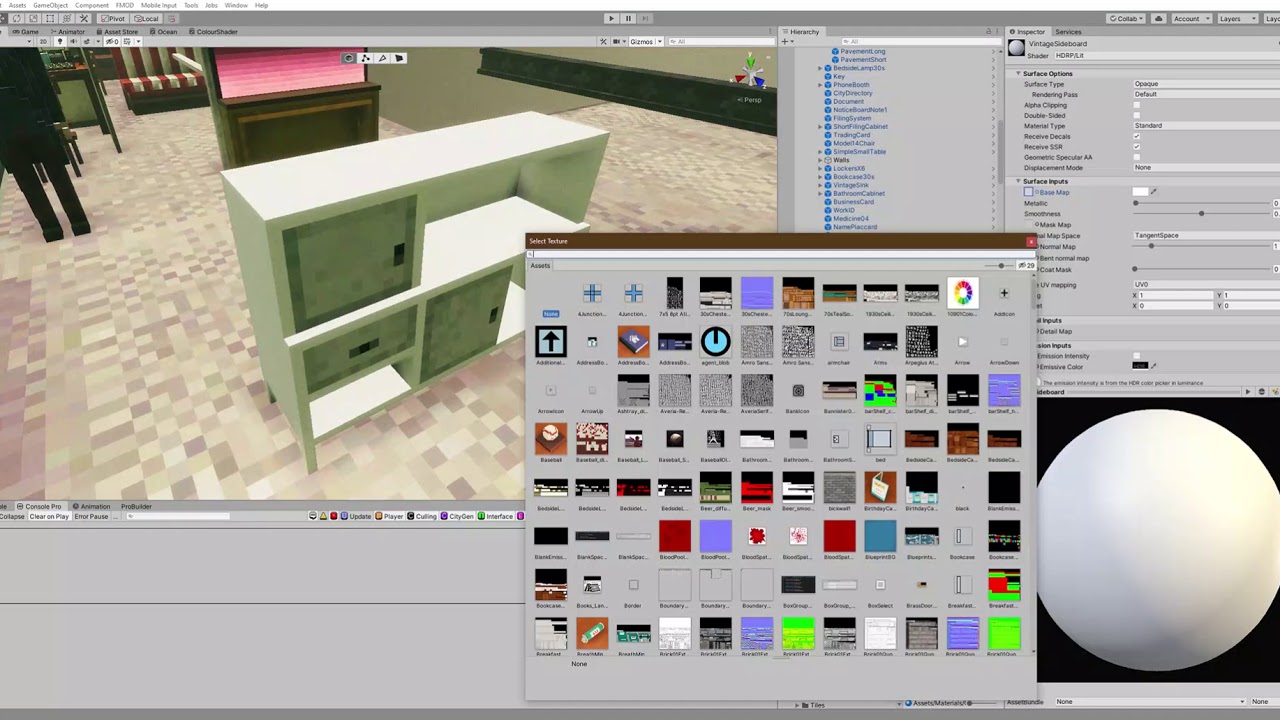Open the Displacement Mode dropdown
Viewport: 1280px width, 720px height.
point(1205,168)
